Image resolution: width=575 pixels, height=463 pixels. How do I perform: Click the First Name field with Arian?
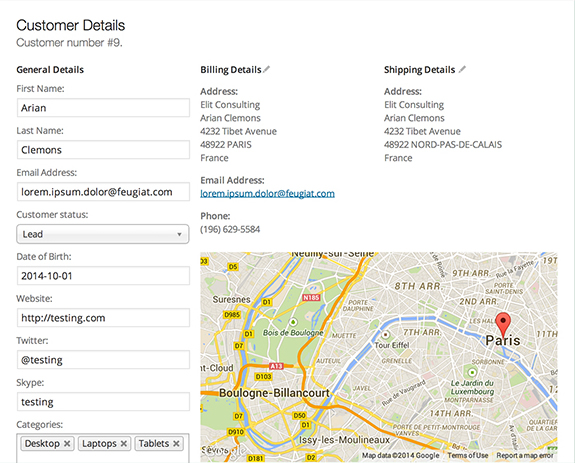103,108
